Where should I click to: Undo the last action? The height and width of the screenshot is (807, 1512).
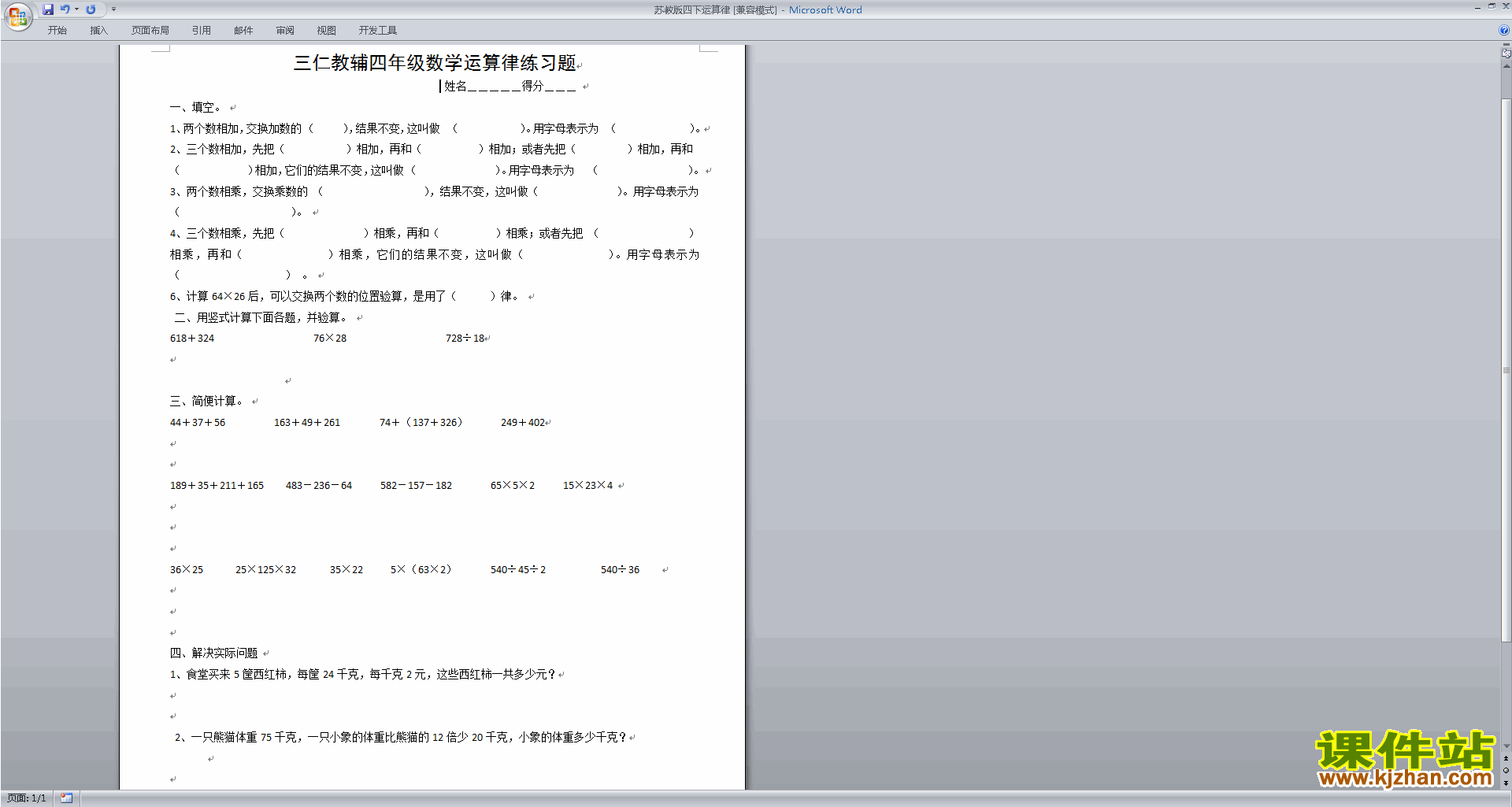tap(65, 9)
